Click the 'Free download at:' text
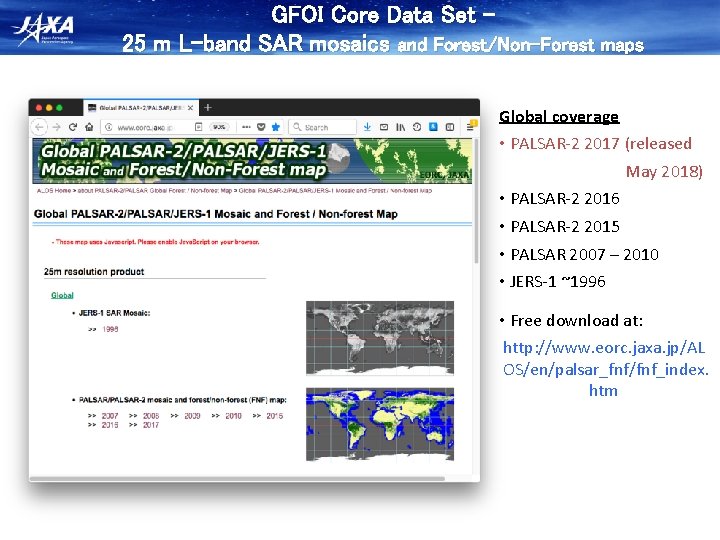Image resolution: width=720 pixels, height=540 pixels. (577, 321)
